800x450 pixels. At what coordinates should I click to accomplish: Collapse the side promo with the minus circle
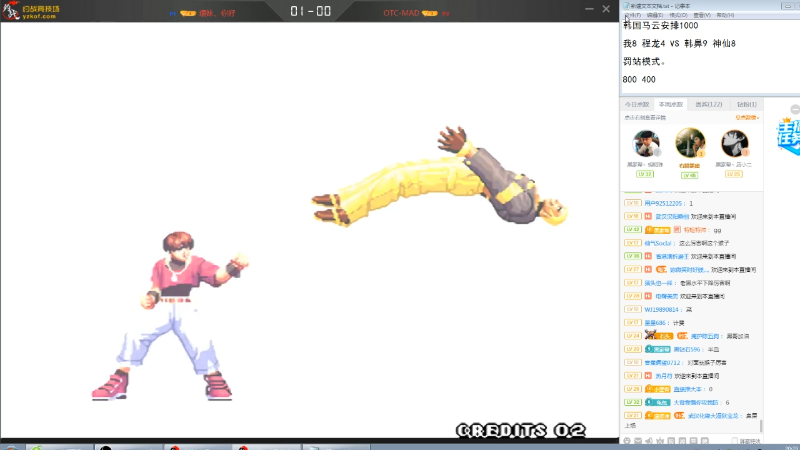pos(795,110)
